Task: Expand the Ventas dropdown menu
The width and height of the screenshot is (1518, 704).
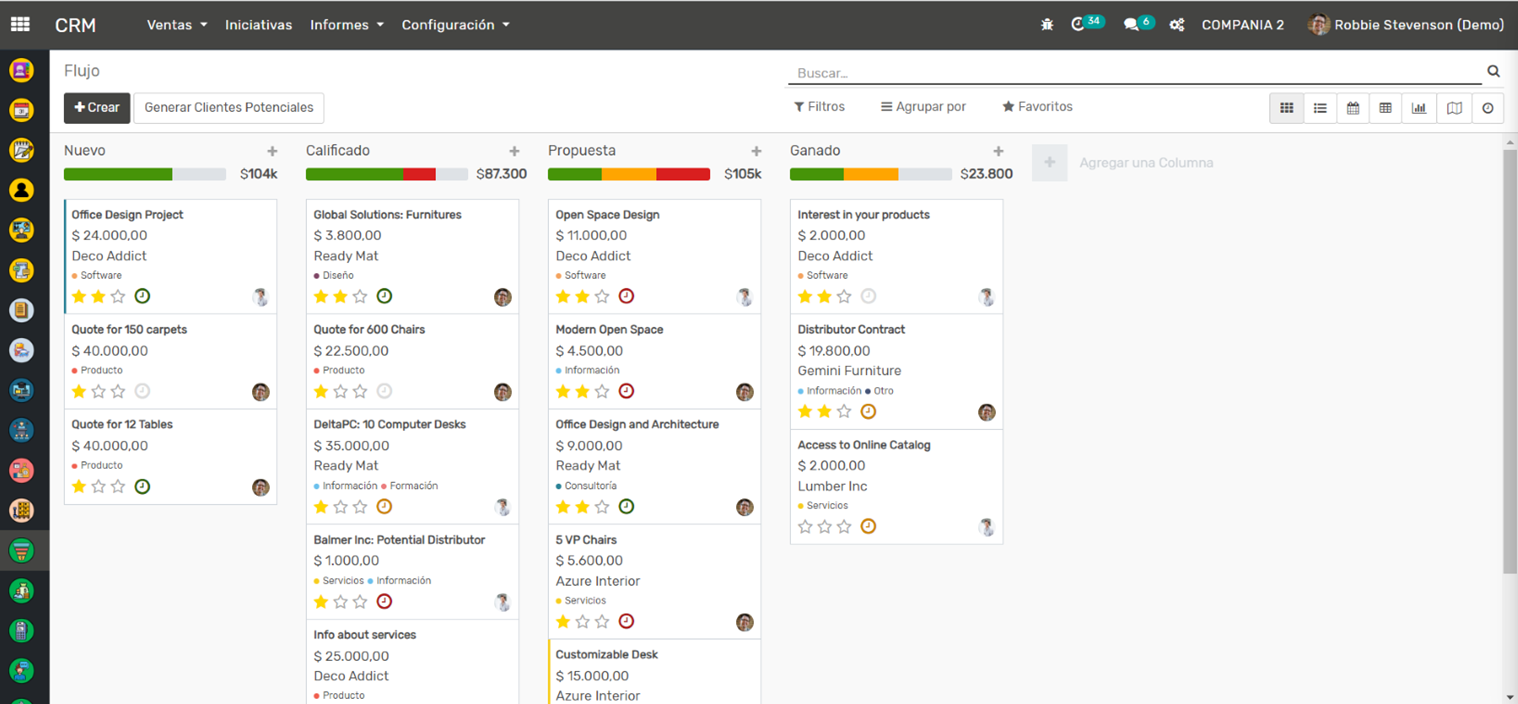Action: tap(177, 25)
